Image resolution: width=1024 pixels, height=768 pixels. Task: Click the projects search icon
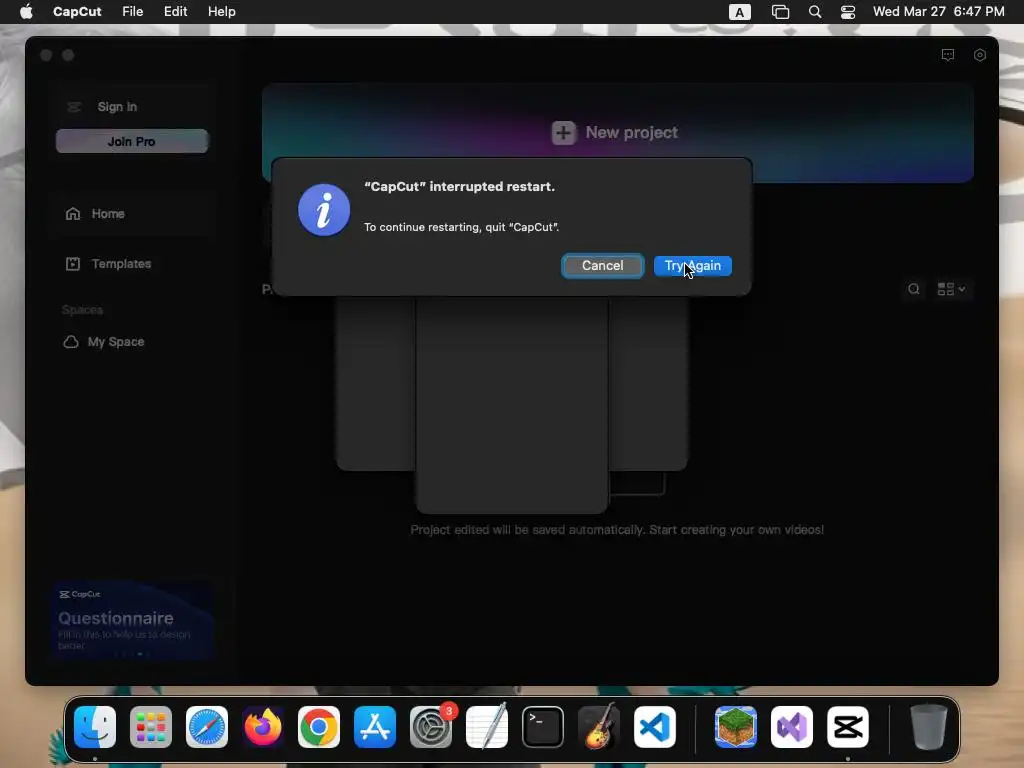914,289
